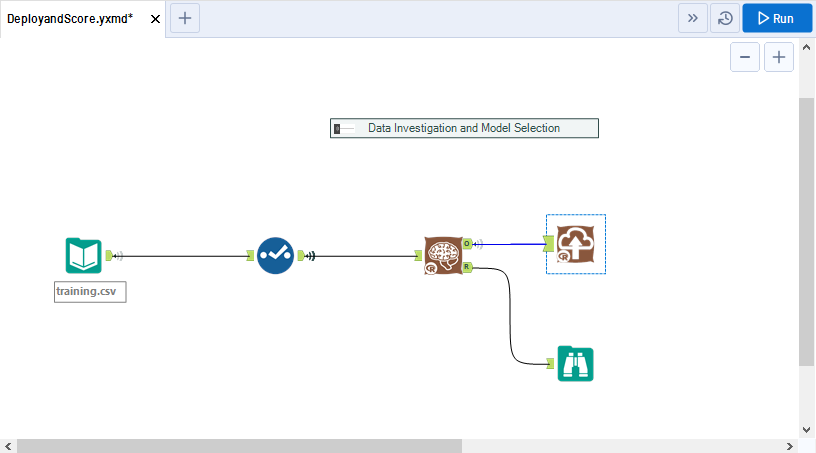Click the horizontal canvas scrollbar
The image size is (816, 453).
click(240, 445)
